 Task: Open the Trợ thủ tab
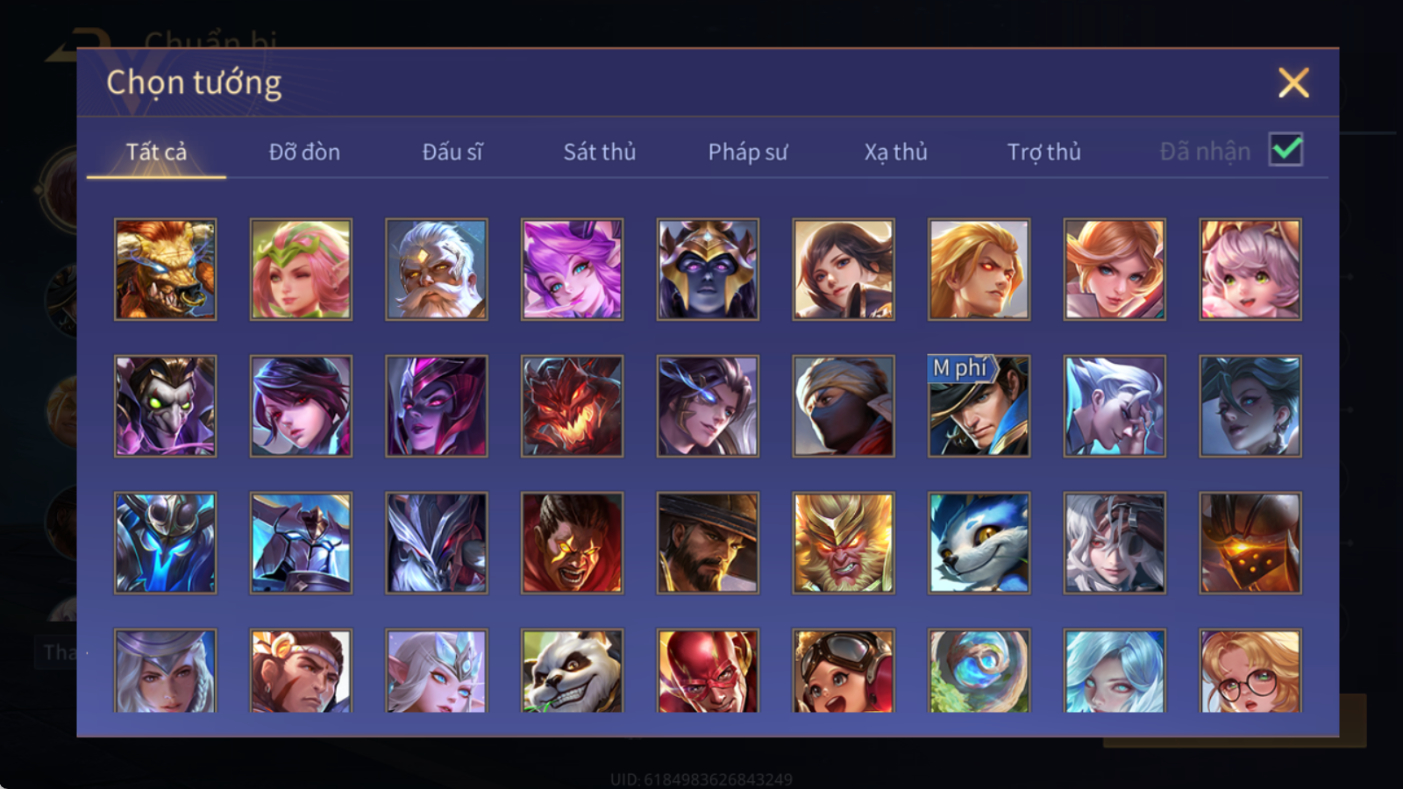coord(1044,152)
